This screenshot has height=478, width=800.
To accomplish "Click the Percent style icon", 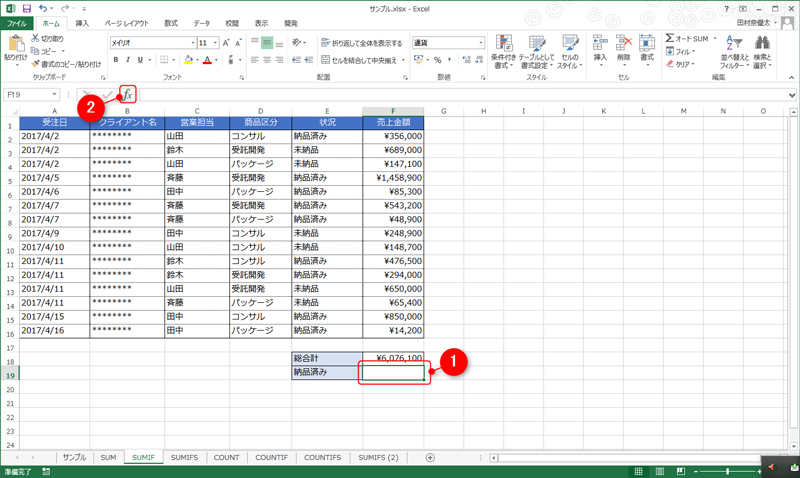I will click(x=437, y=60).
